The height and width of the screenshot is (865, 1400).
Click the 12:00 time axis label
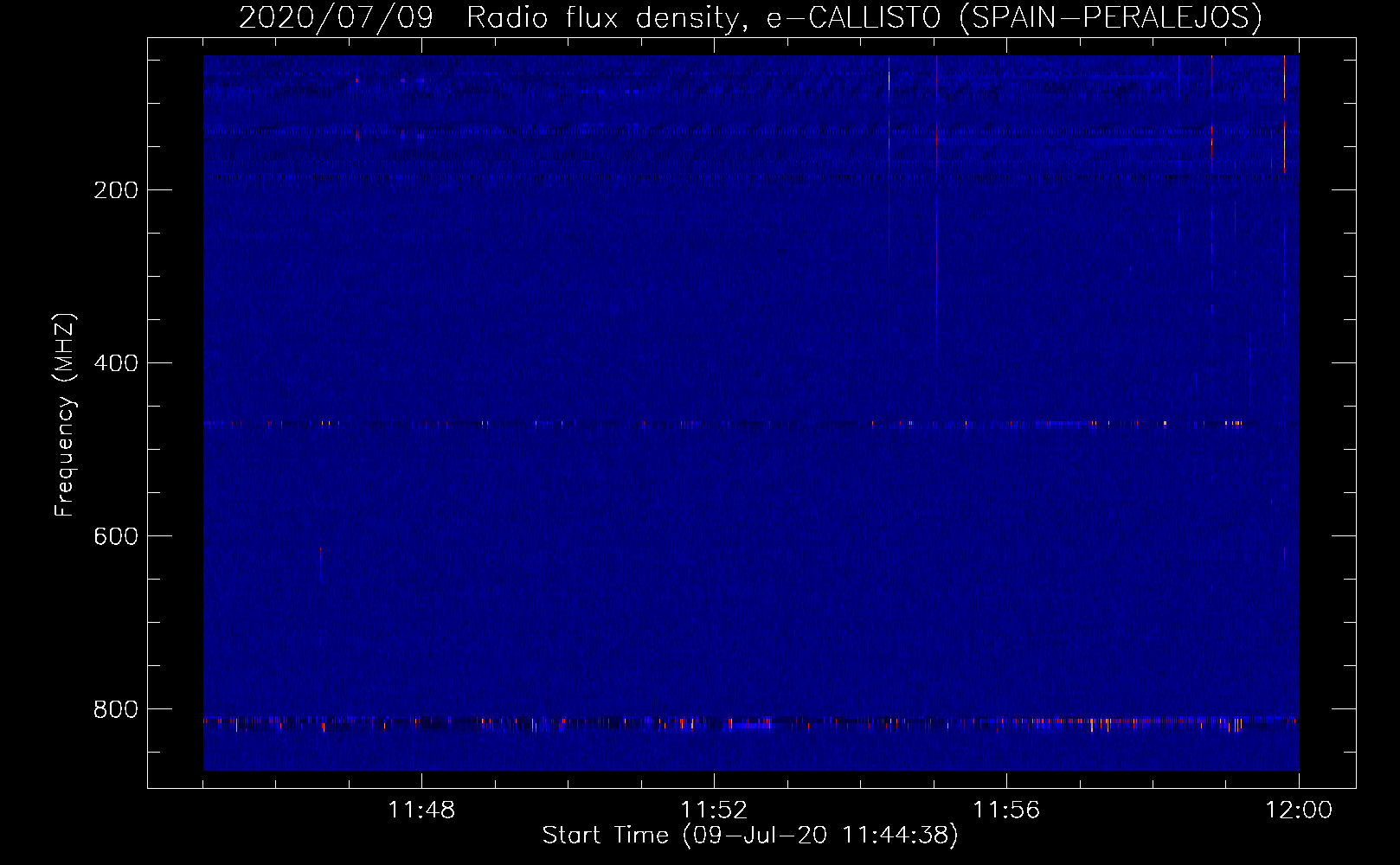tap(1299, 811)
